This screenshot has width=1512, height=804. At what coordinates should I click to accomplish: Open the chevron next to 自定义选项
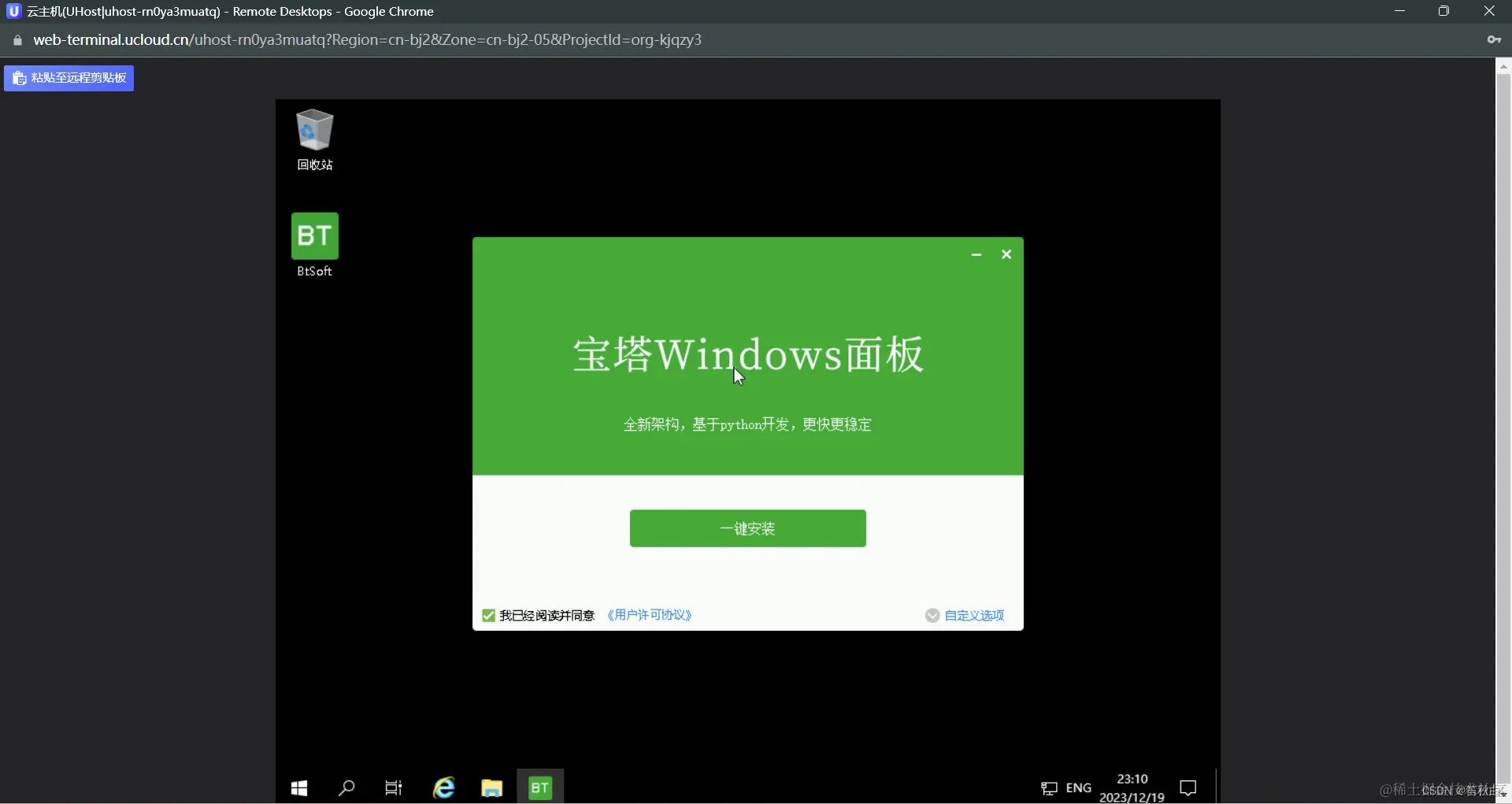(932, 616)
